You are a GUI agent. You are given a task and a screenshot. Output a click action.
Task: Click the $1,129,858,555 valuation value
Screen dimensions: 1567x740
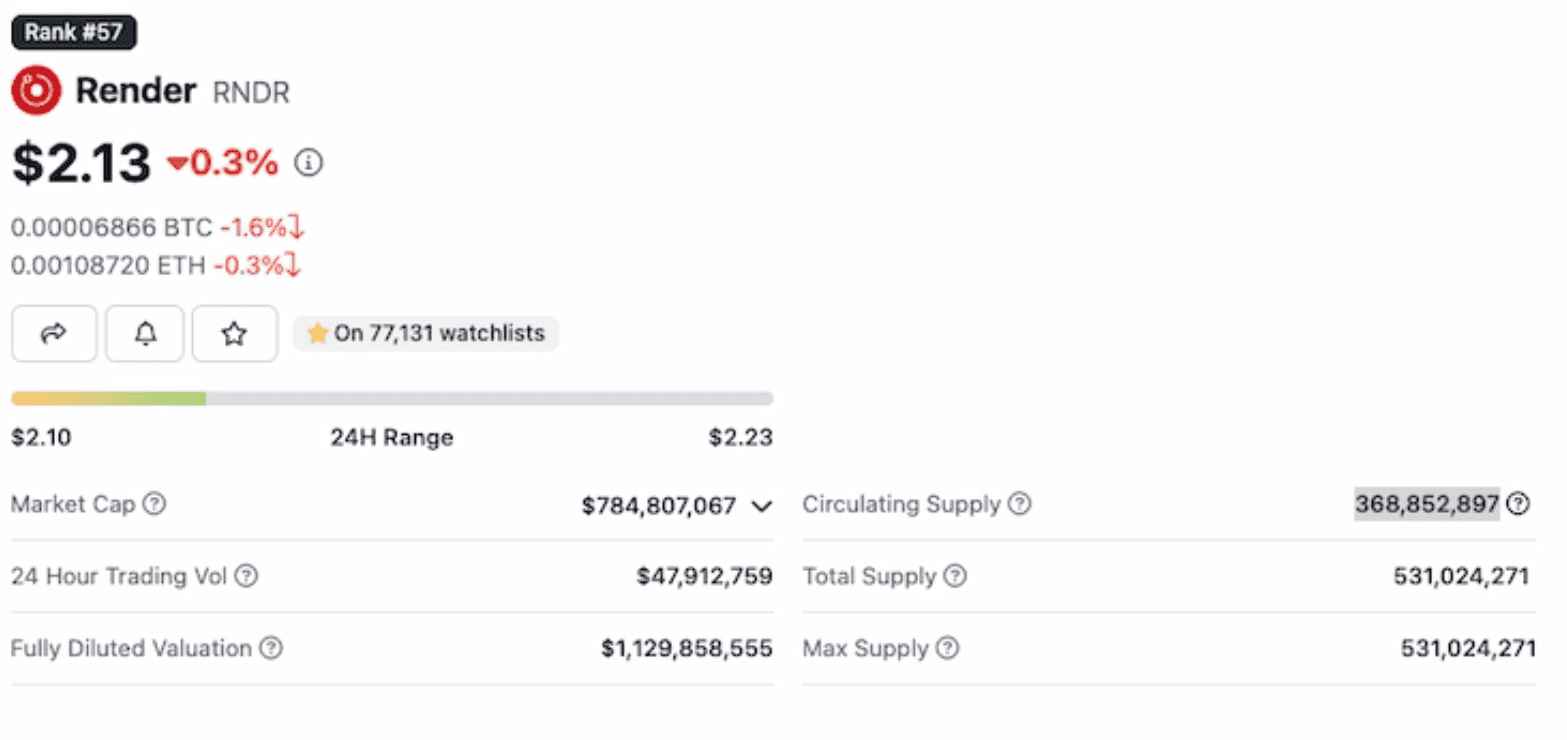click(x=687, y=648)
